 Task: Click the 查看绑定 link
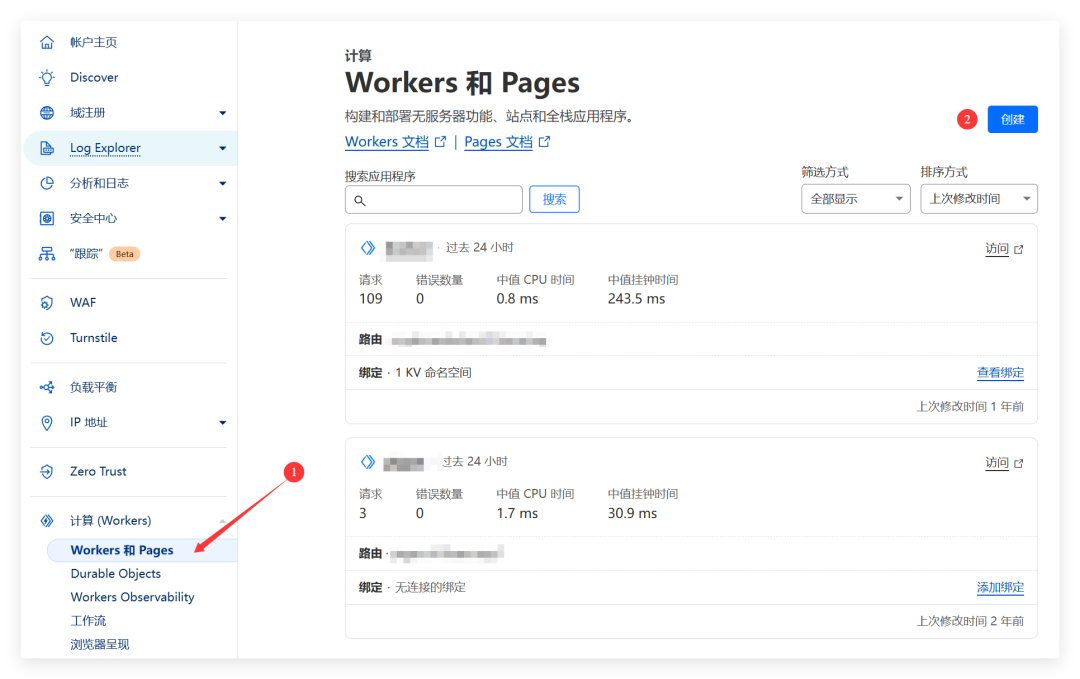(x=1000, y=373)
